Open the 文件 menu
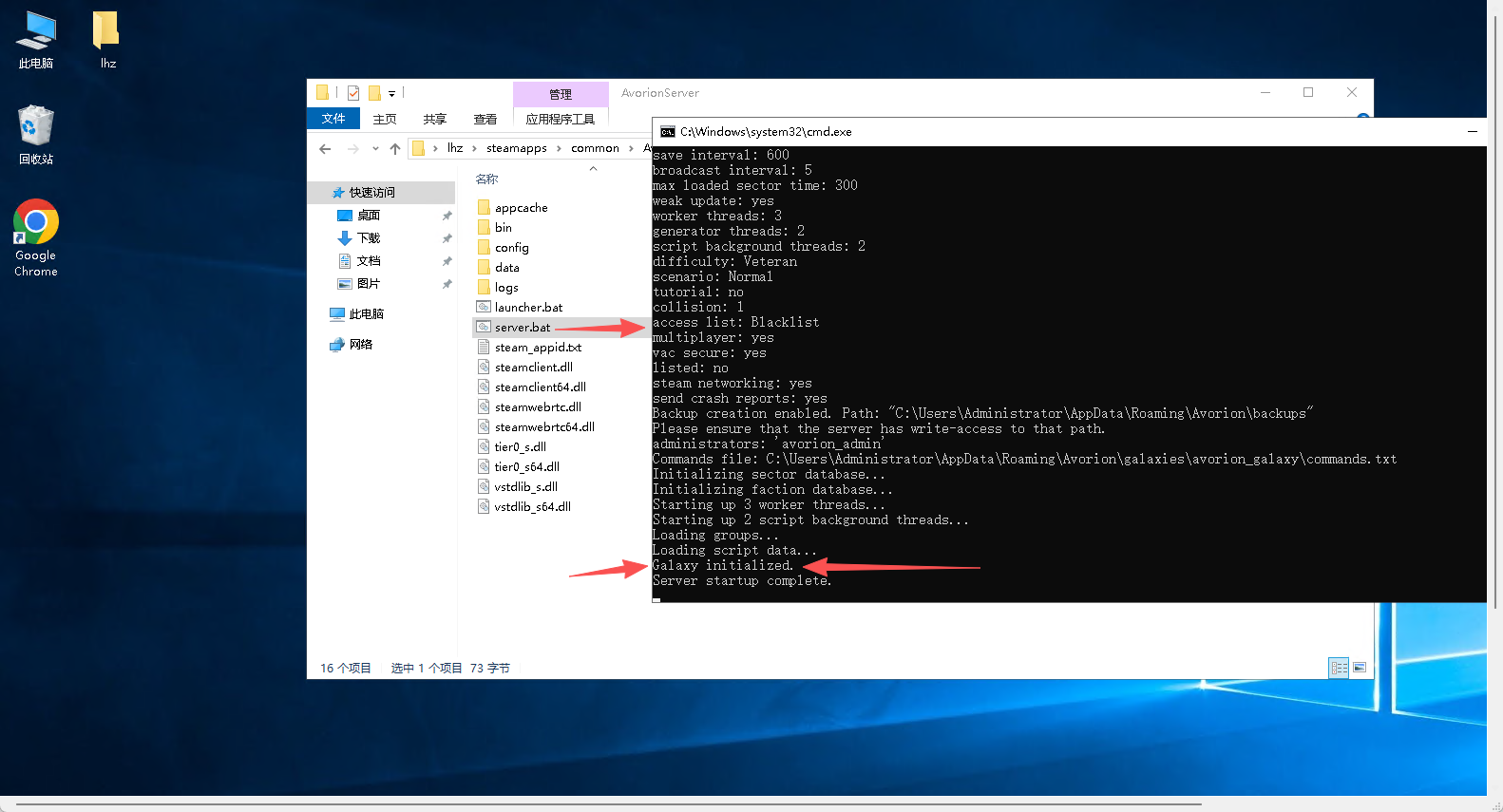The width and height of the screenshot is (1503, 812). tap(333, 119)
